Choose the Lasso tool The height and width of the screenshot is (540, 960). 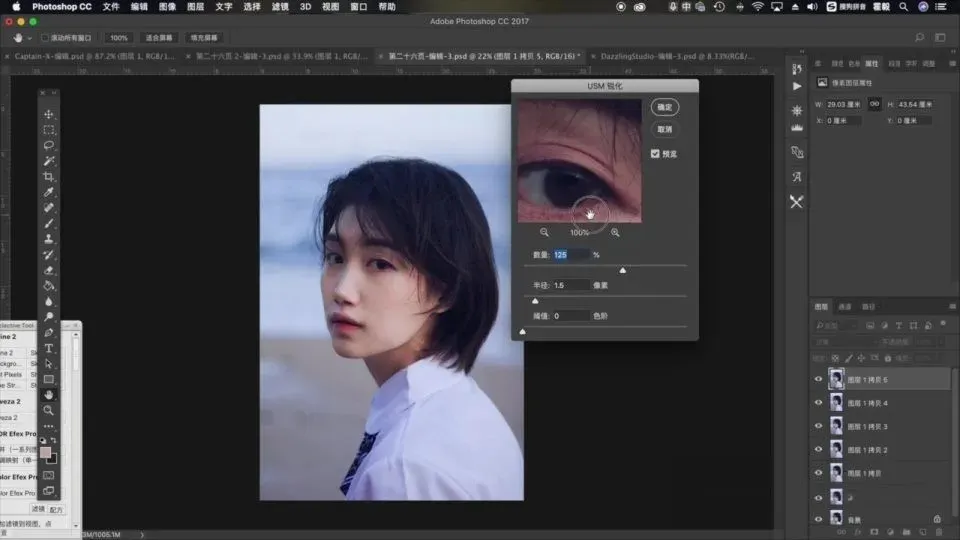click(48, 145)
